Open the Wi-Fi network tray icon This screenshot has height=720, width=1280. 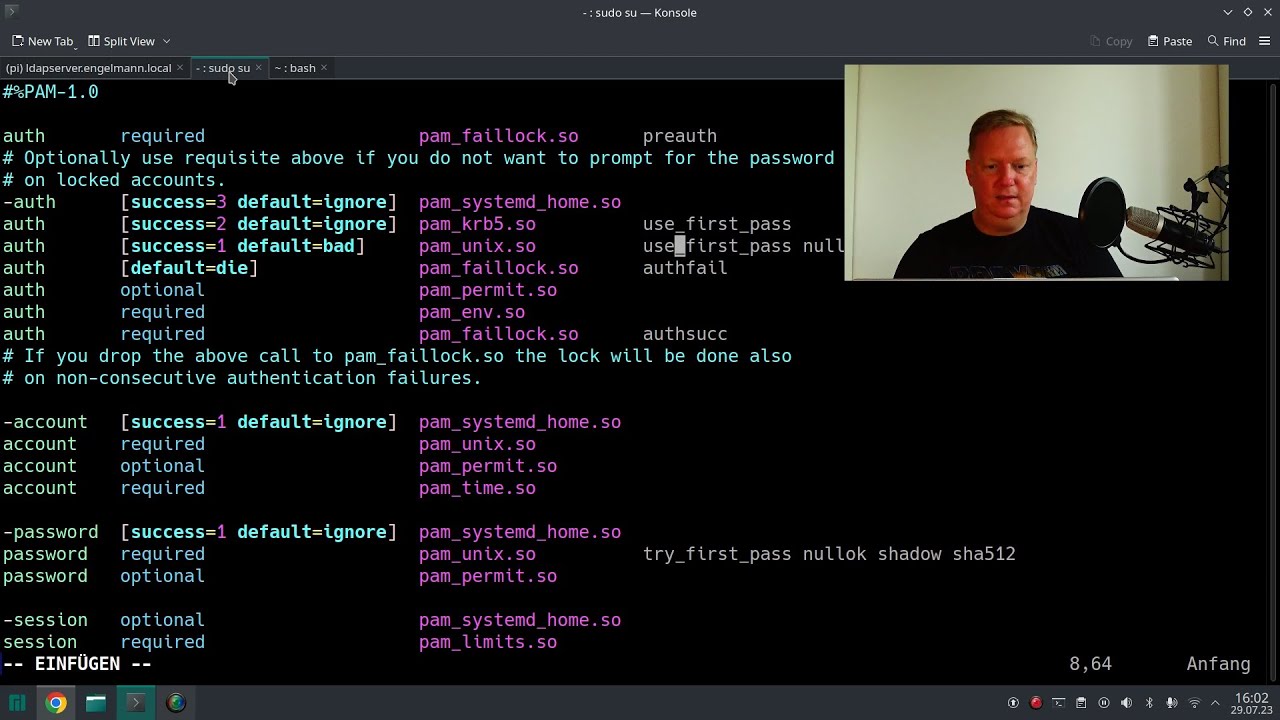pyautogui.click(x=1194, y=703)
